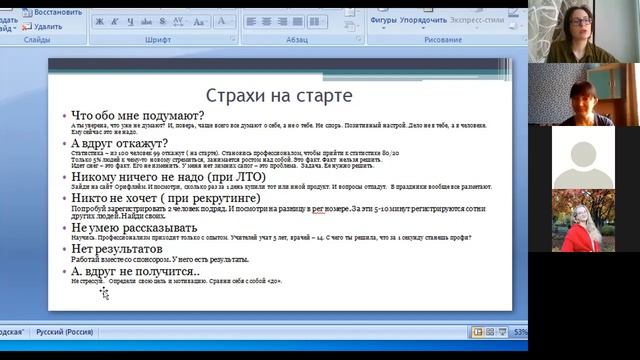Toggle bold (Ж) formatting

coord(100,22)
